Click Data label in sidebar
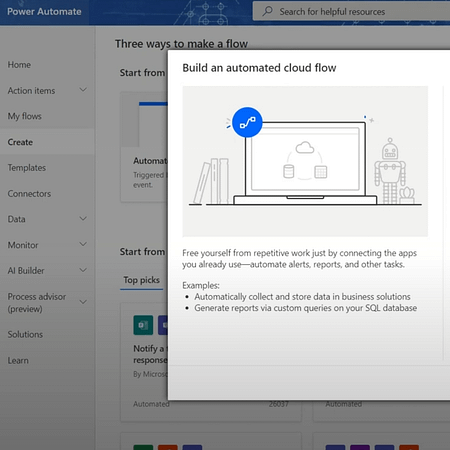The height and width of the screenshot is (450, 450). [17, 219]
